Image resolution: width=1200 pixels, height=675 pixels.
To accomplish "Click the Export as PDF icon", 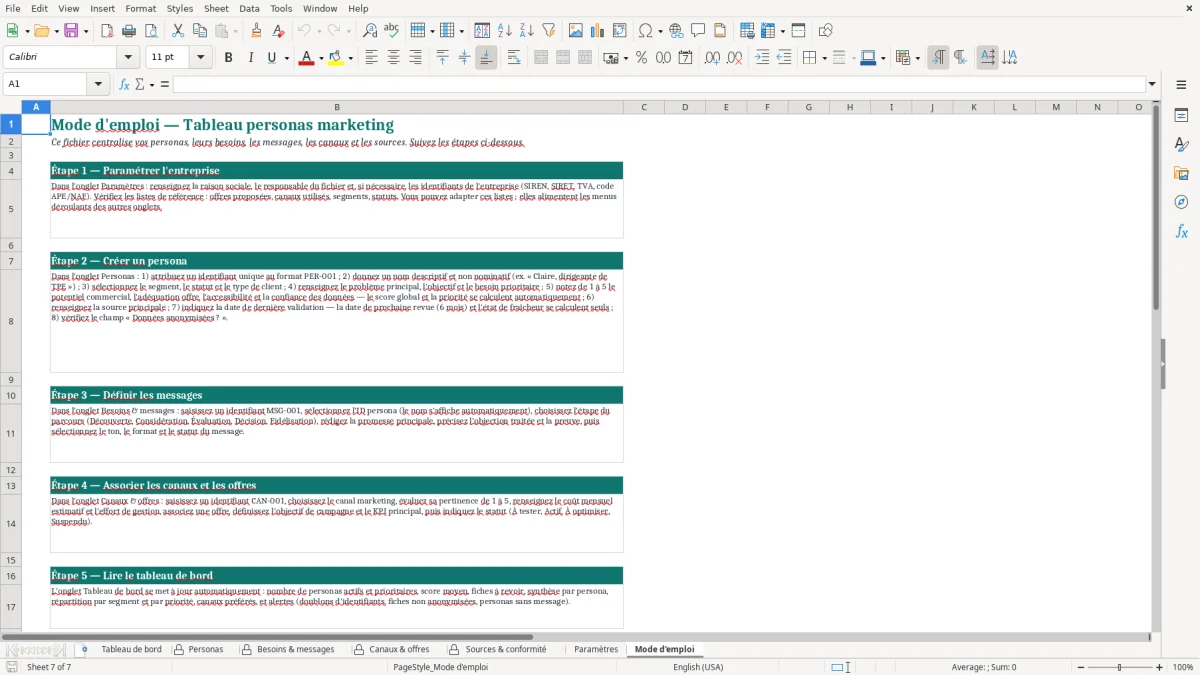I will [107, 31].
